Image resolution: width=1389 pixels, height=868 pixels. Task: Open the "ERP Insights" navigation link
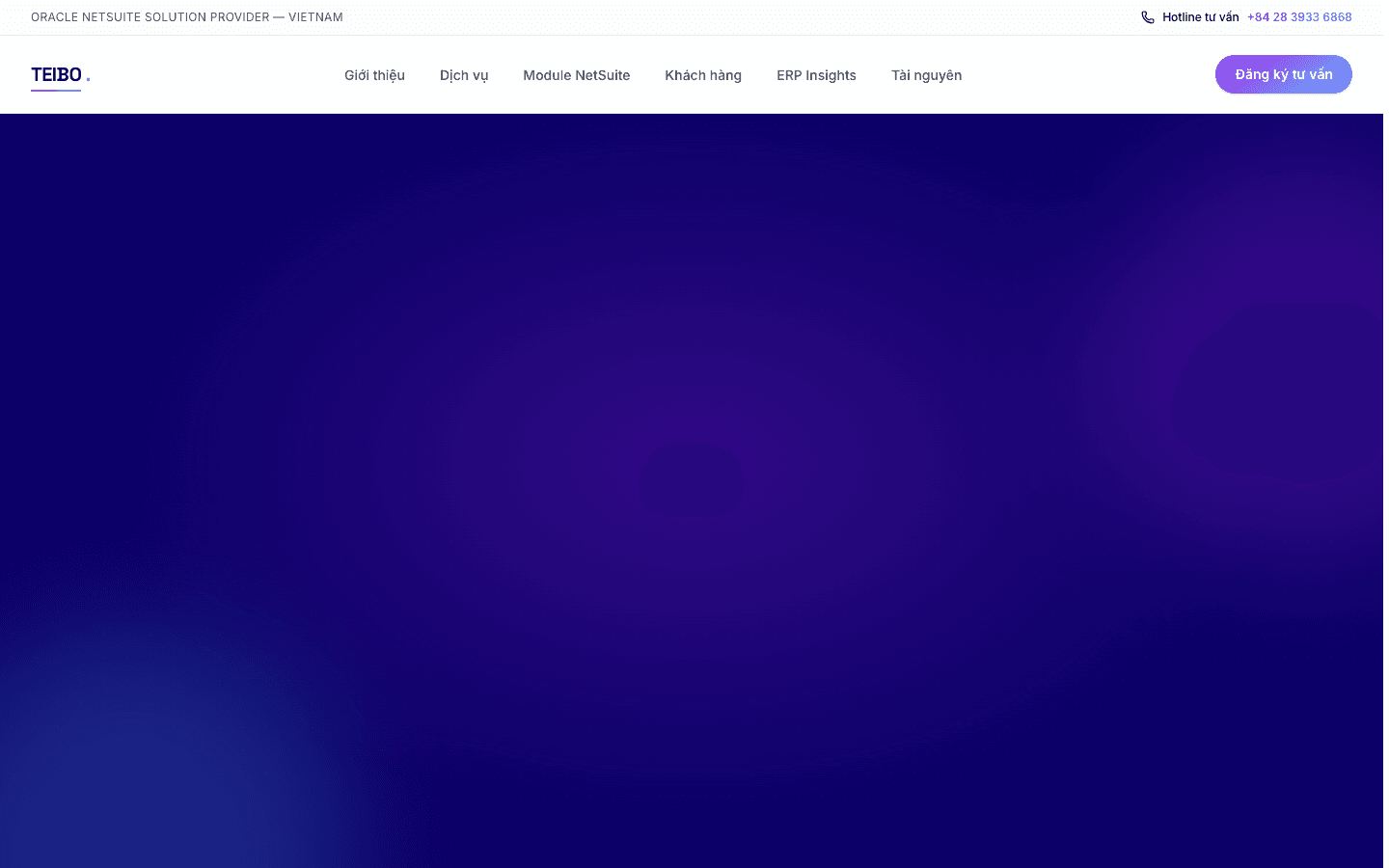816,75
